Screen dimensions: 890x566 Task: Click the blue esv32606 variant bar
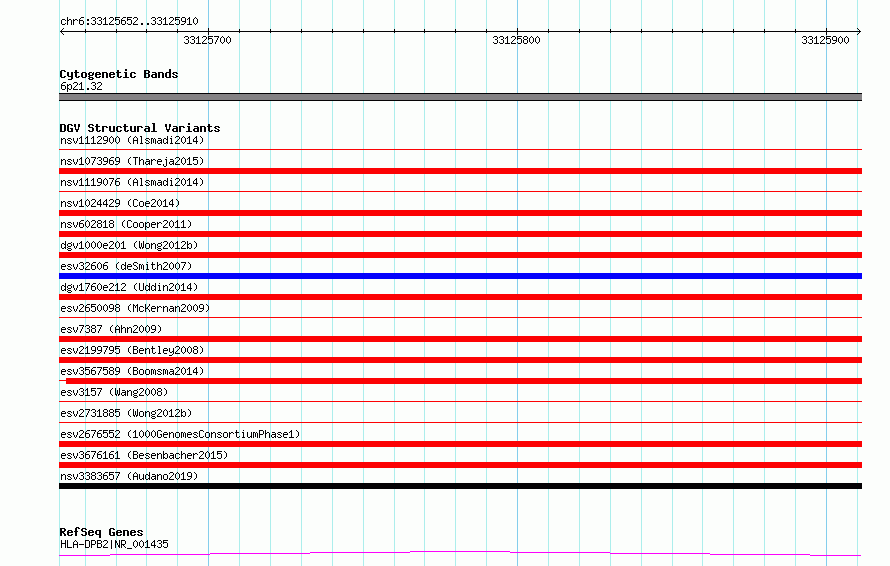pos(460,276)
